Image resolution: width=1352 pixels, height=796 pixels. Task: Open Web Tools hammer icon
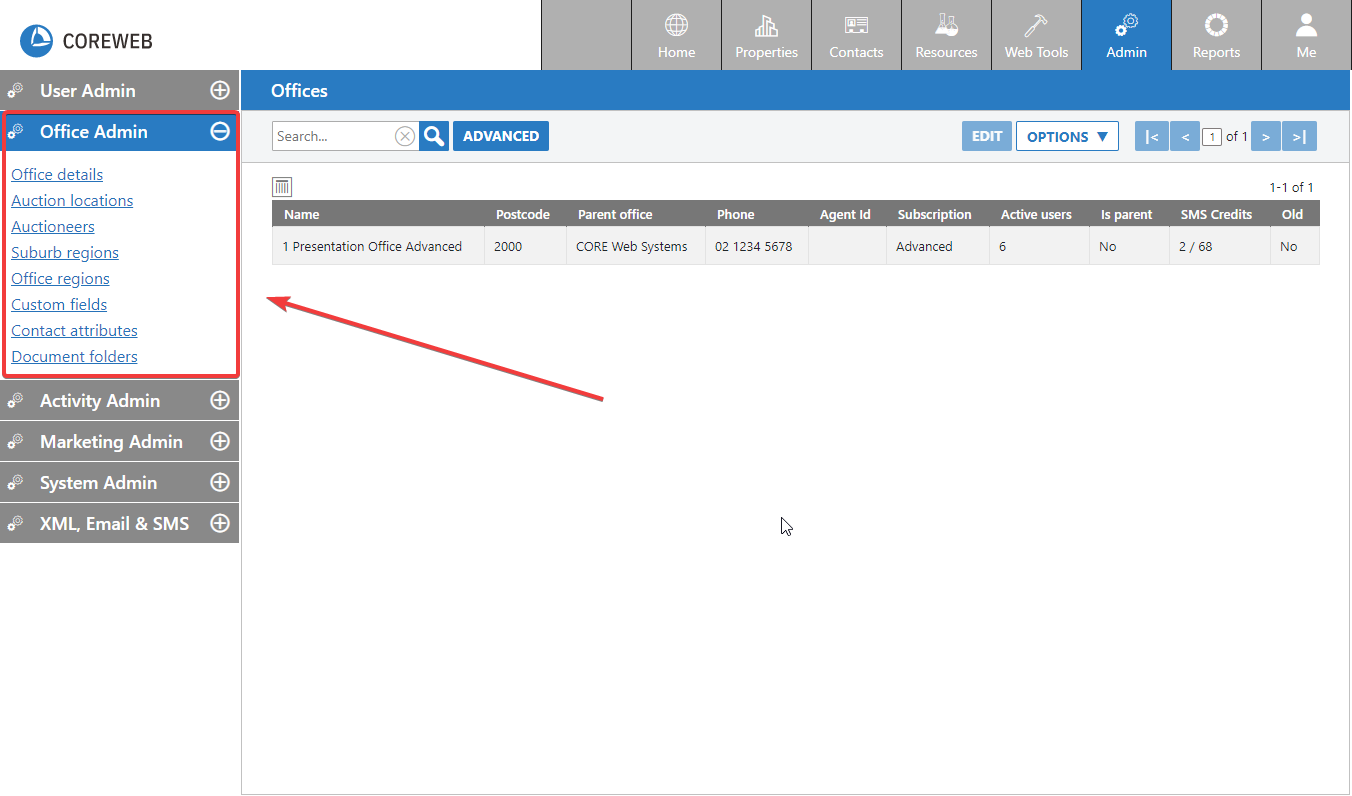pyautogui.click(x=1036, y=26)
